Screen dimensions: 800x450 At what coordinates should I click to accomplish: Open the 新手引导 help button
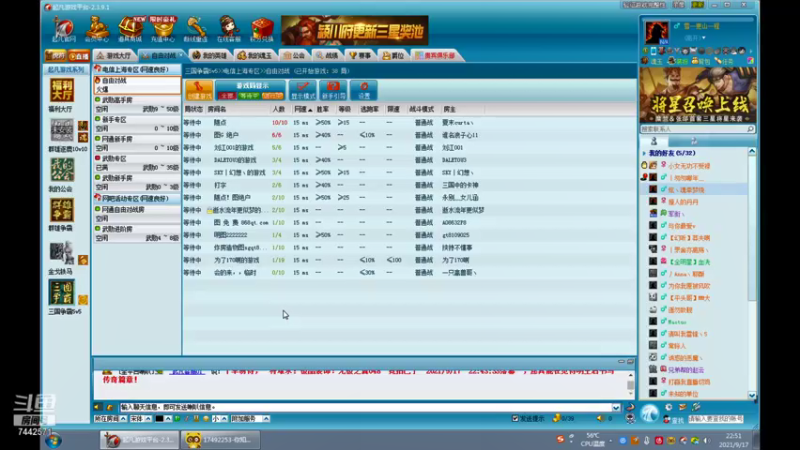(x=333, y=90)
